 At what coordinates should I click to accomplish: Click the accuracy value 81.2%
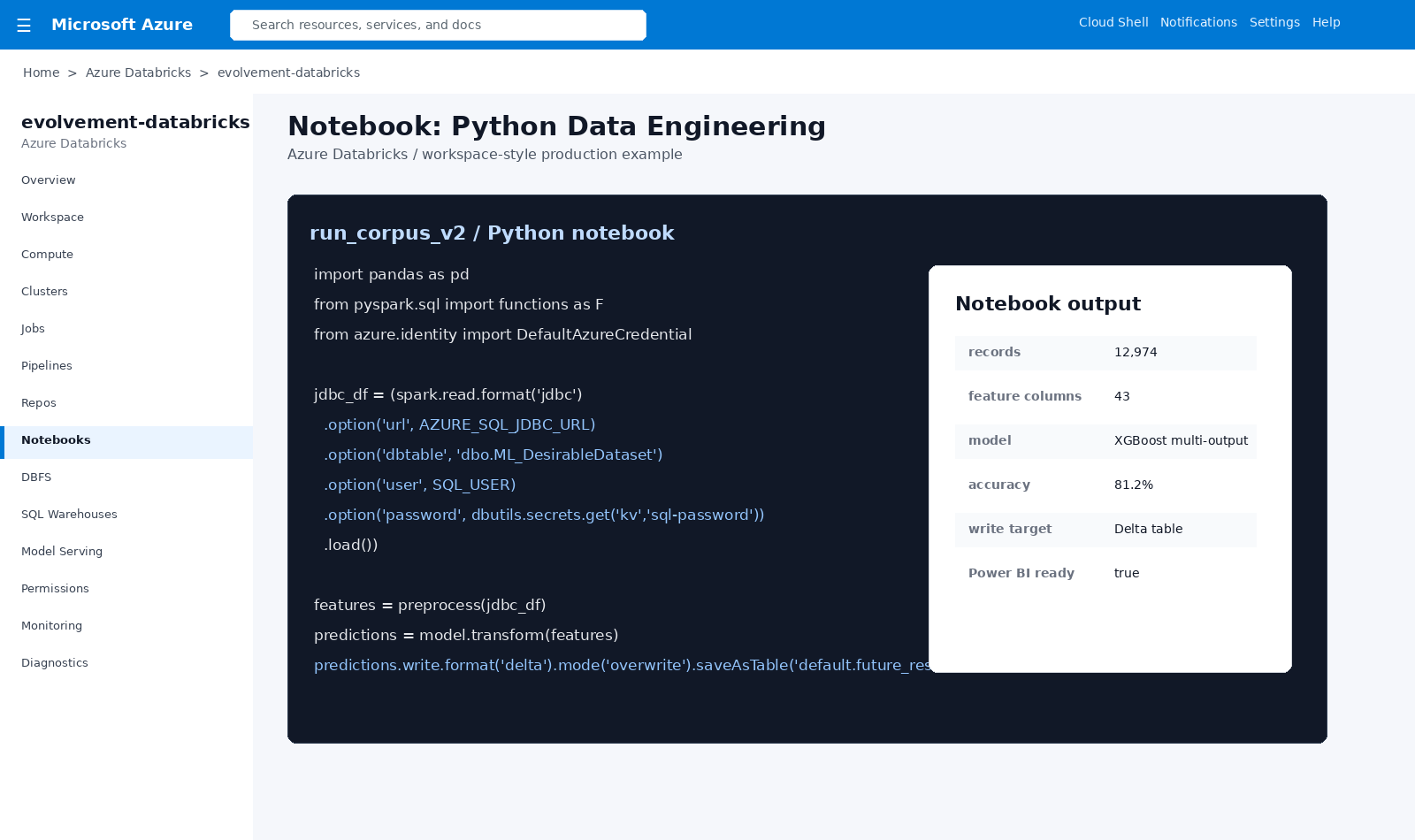1134,485
